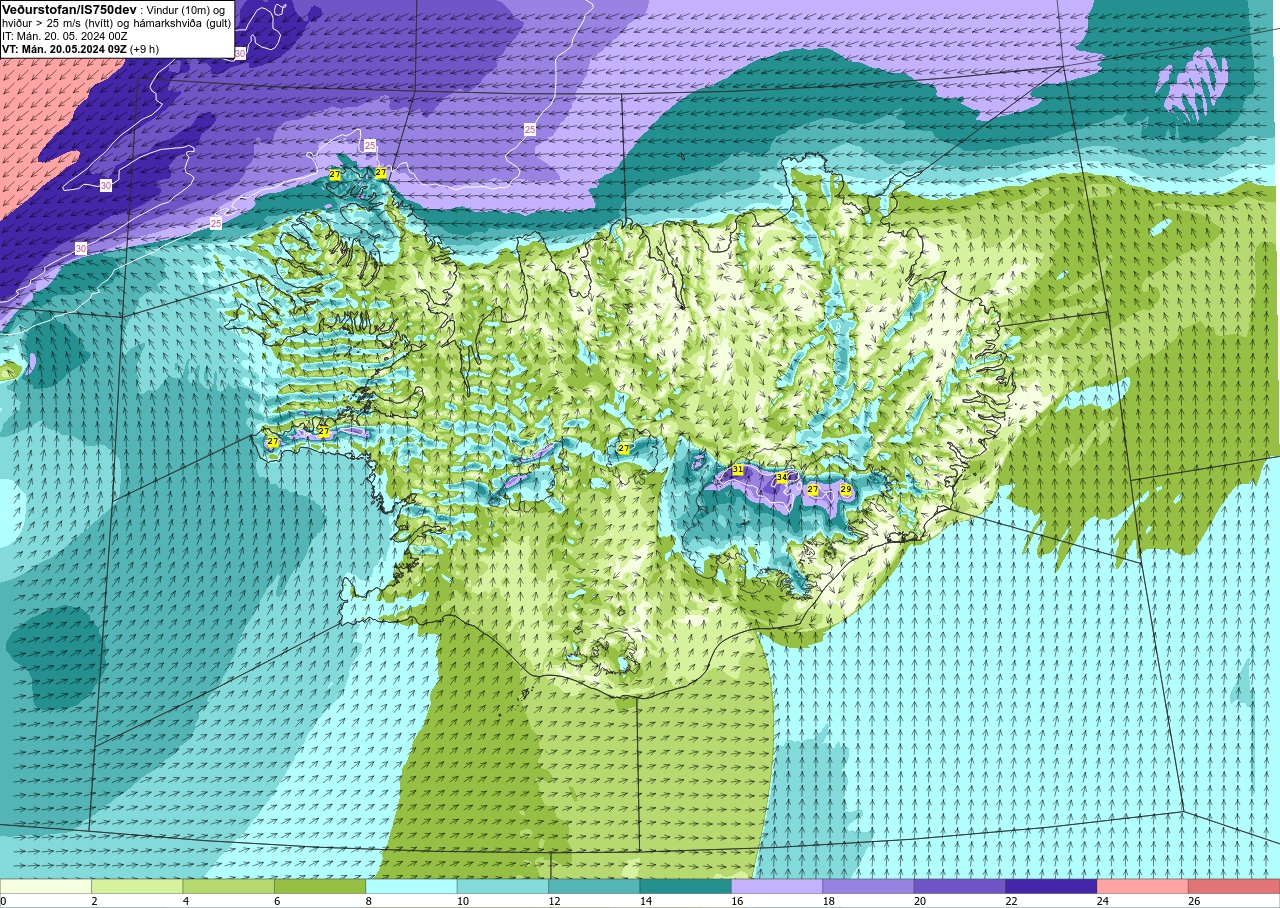Screen dimensions: 1280x908
Task: Select the 10–12 m/s light teal legend swatch
Action: pyautogui.click(x=502, y=886)
